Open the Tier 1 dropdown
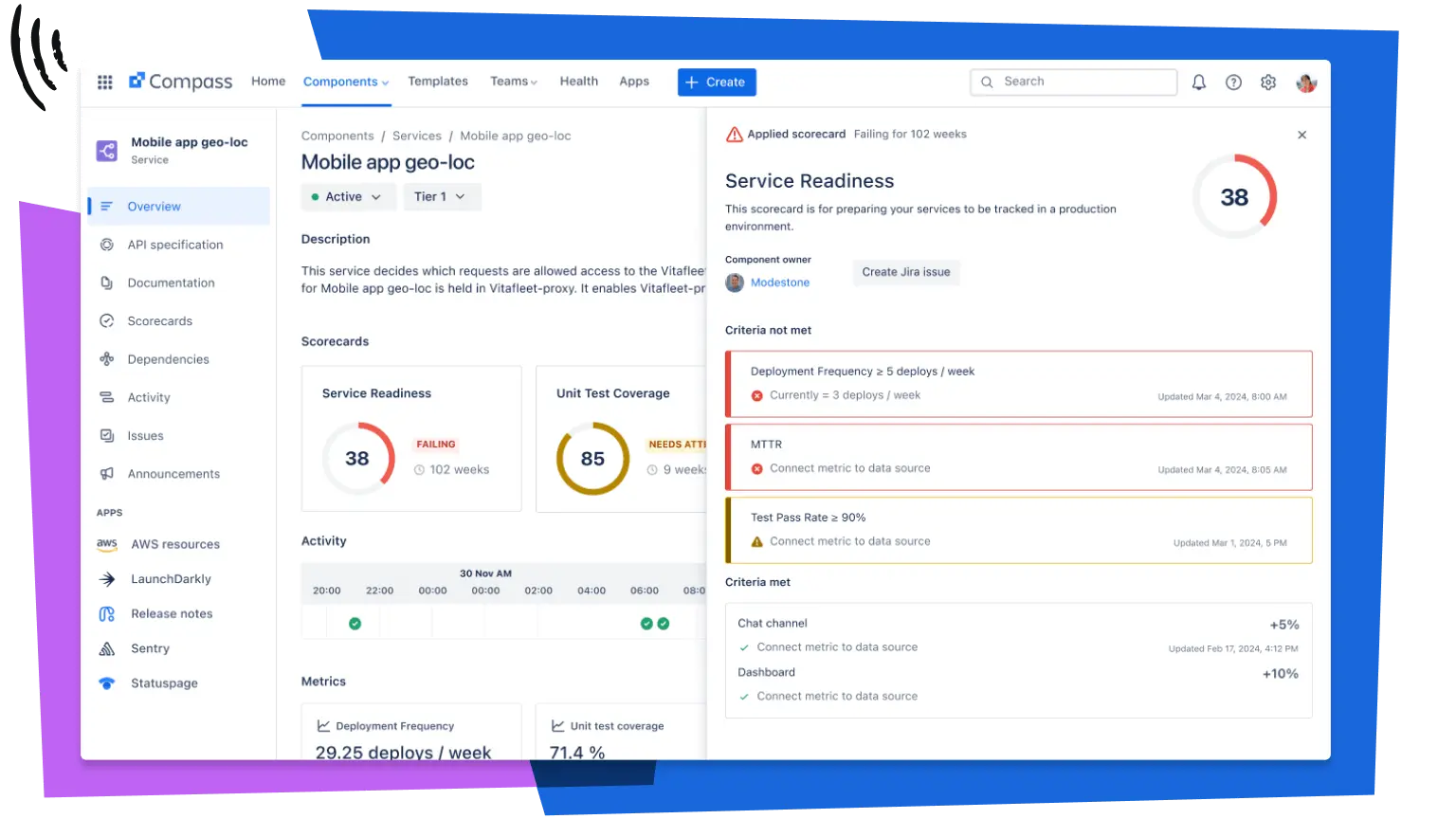The width and height of the screenshot is (1456, 819). (442, 197)
